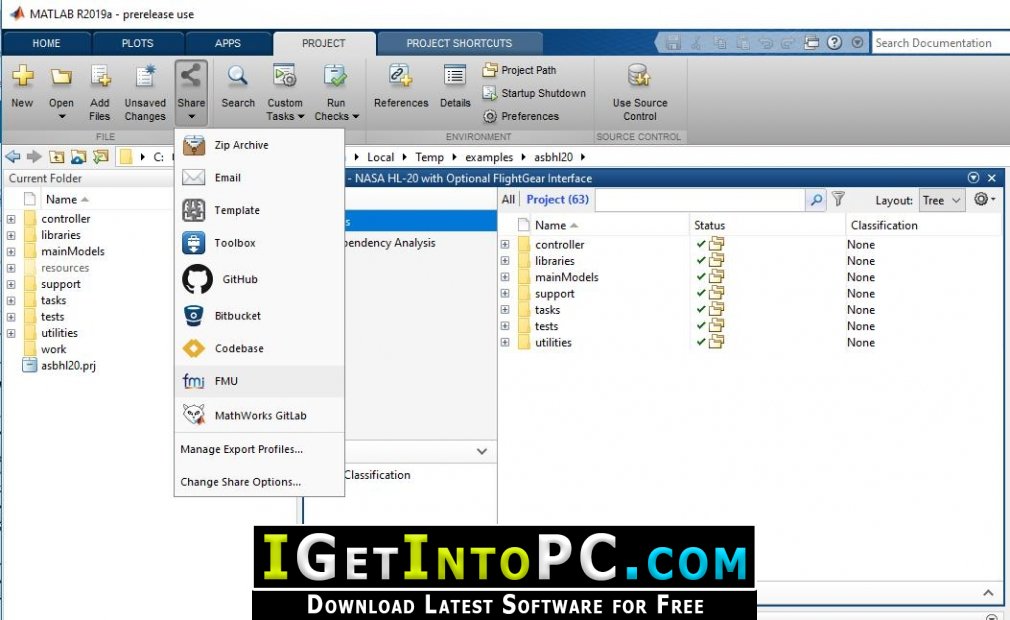Expand support row in project files tree
This screenshot has width=1010, height=620.
pos(505,294)
